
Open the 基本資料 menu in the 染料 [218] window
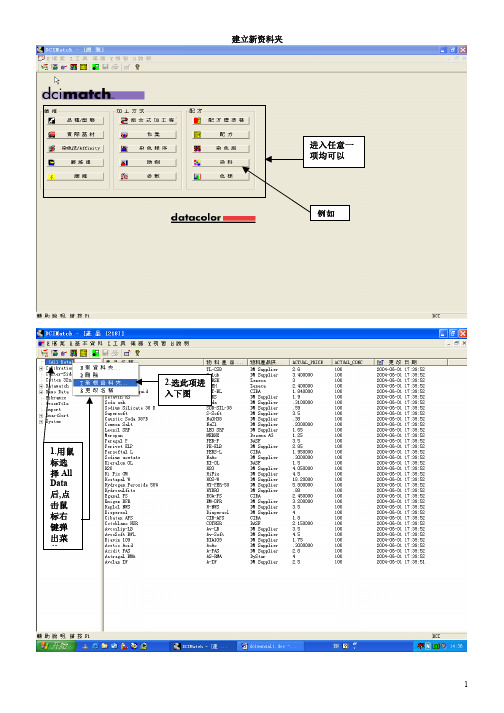coord(86,343)
